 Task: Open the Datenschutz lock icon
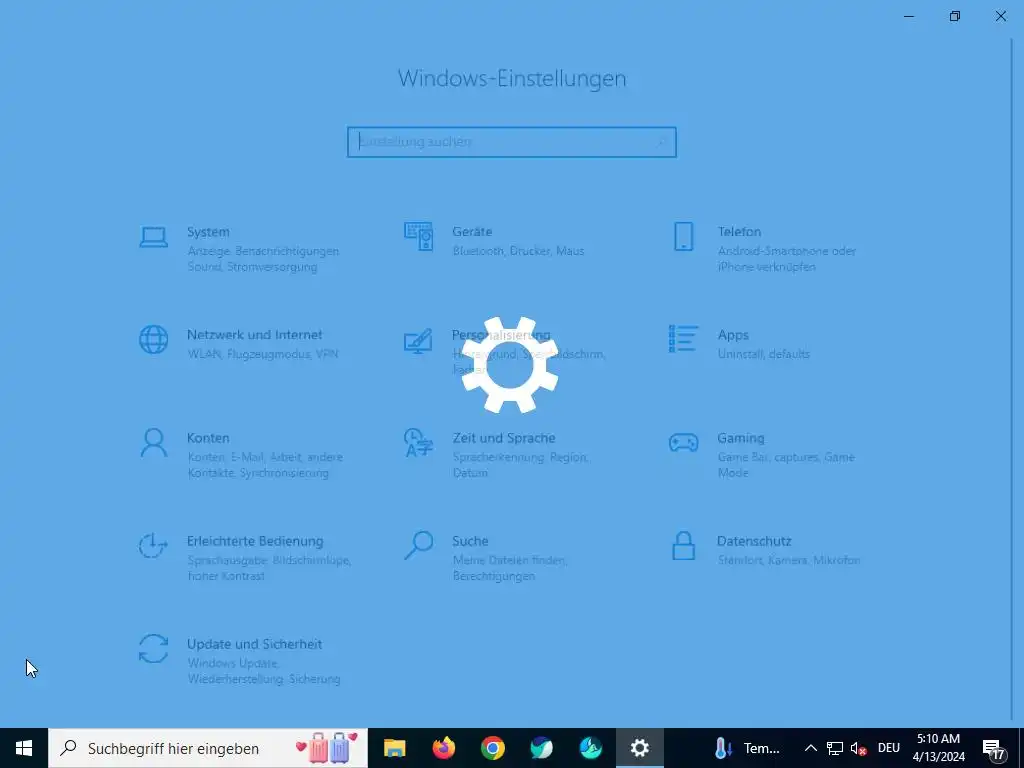[x=683, y=546]
